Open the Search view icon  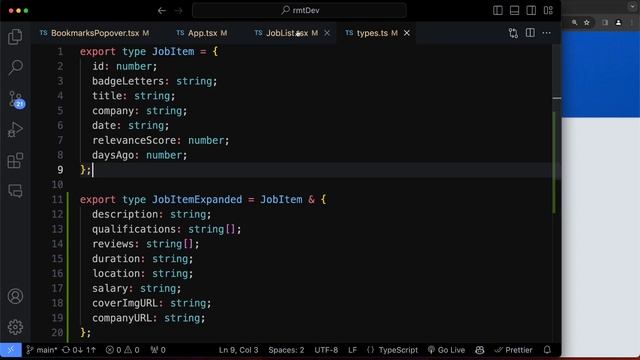(x=15, y=67)
